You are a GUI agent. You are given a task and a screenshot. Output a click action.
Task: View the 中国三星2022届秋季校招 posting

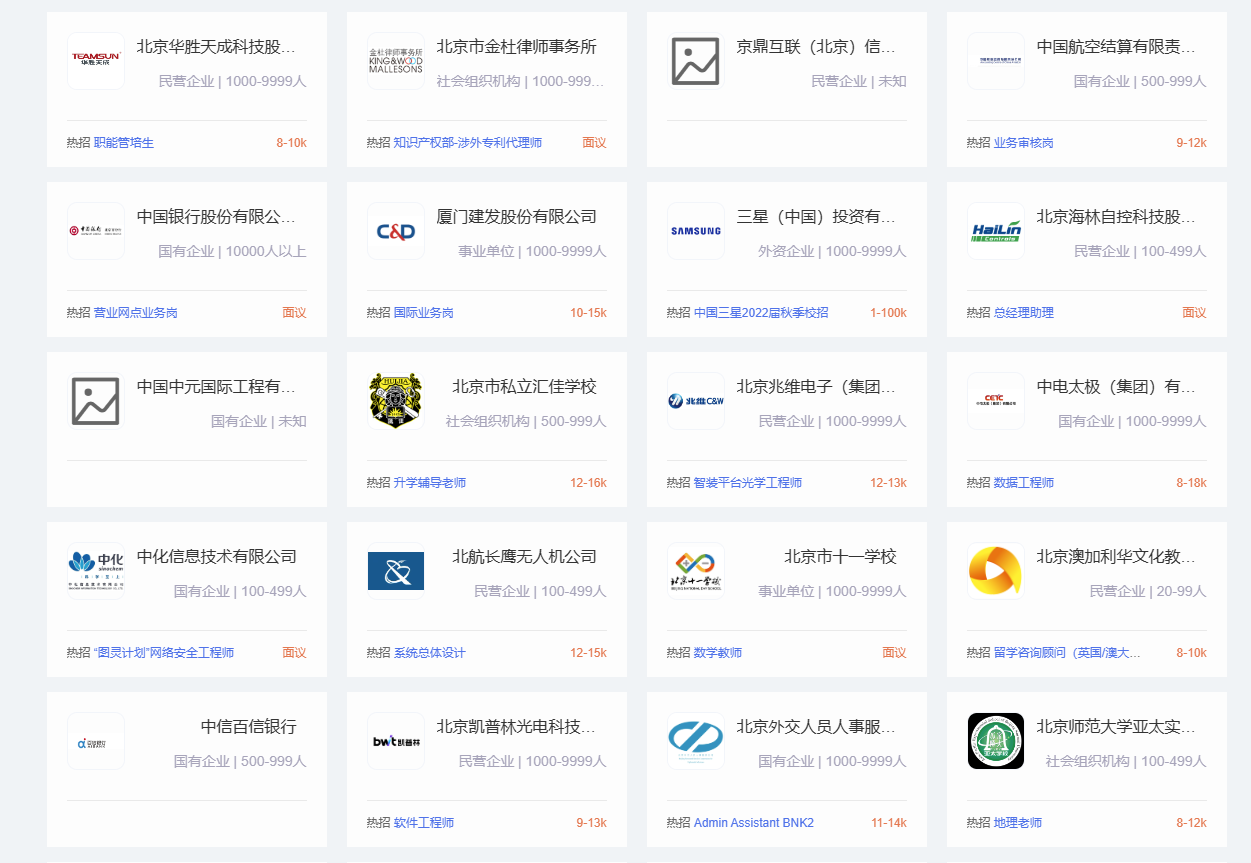click(761, 313)
